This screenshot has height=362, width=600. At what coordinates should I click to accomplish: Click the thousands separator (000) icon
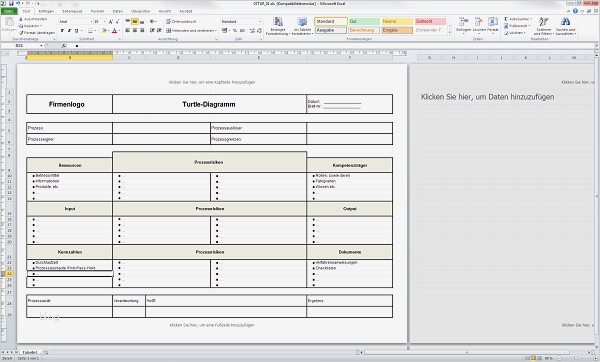(242, 30)
